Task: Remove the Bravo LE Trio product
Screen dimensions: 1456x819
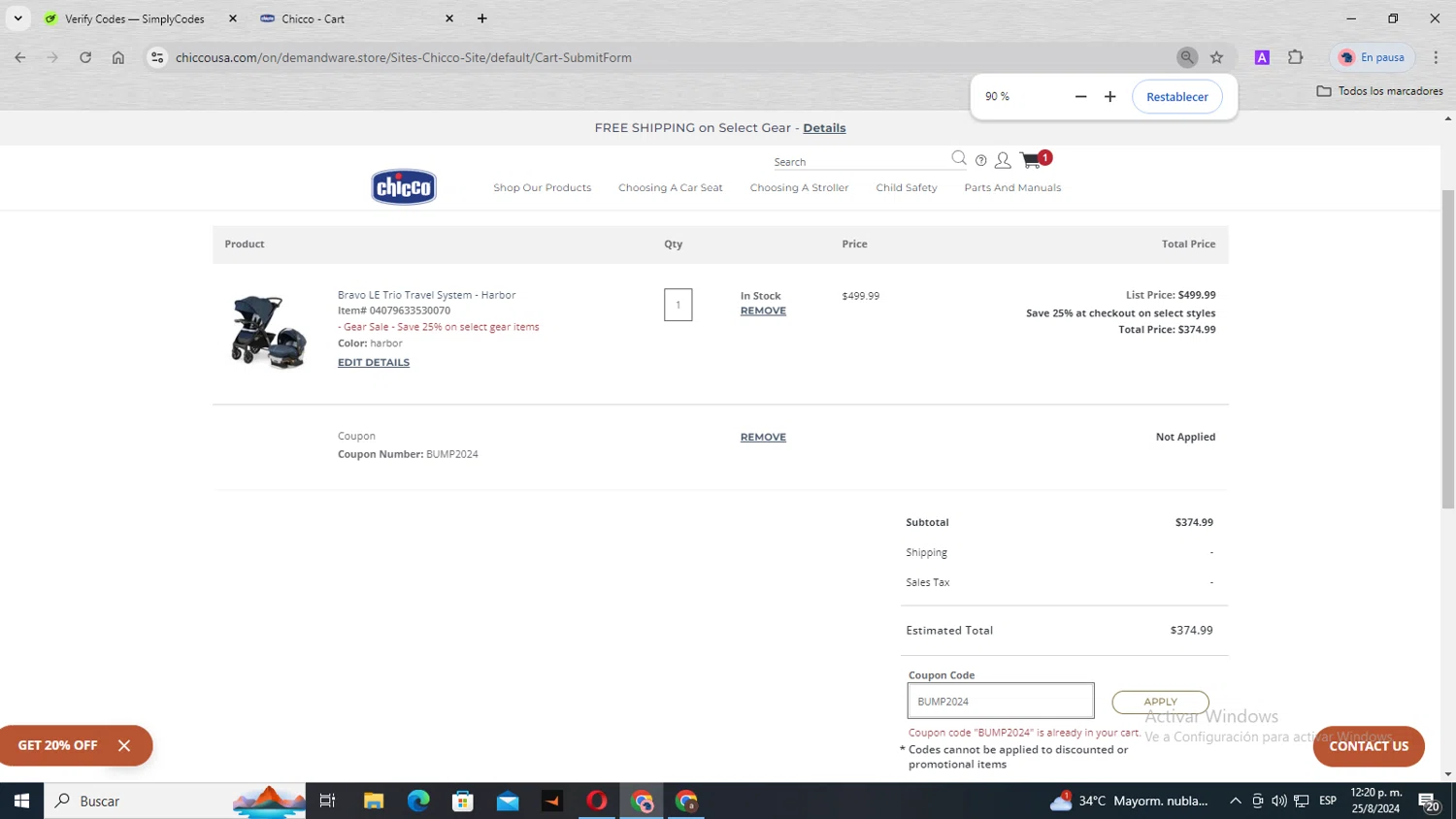Action: pyautogui.click(x=763, y=311)
